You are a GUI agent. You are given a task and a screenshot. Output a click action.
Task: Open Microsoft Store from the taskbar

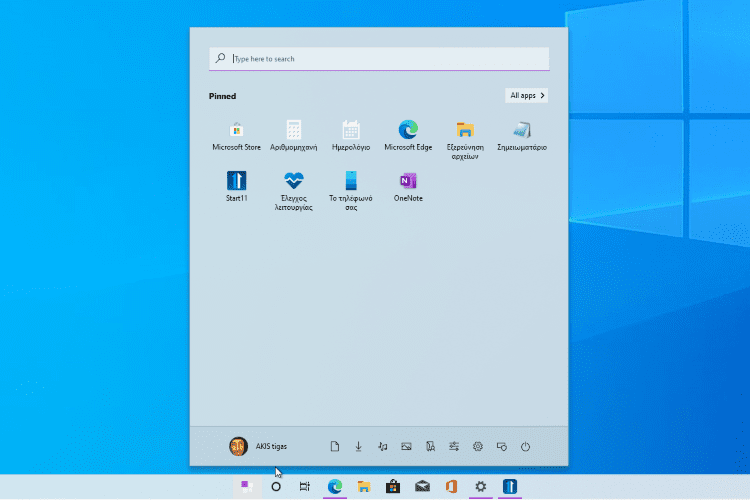(x=393, y=487)
